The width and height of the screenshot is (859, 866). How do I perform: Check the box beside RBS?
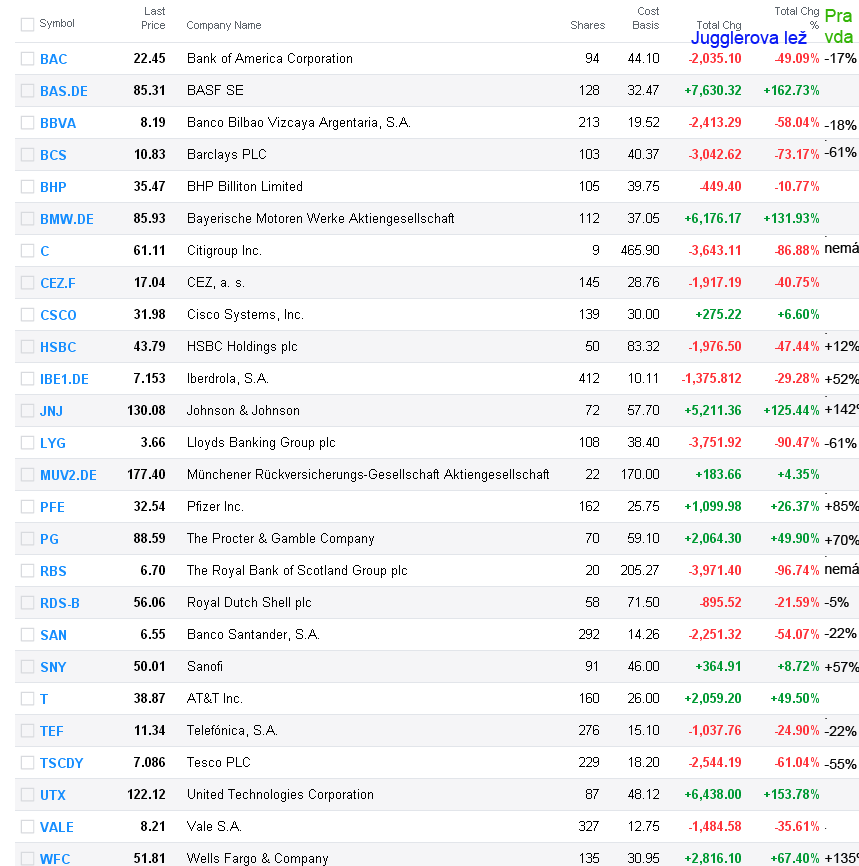(27, 571)
